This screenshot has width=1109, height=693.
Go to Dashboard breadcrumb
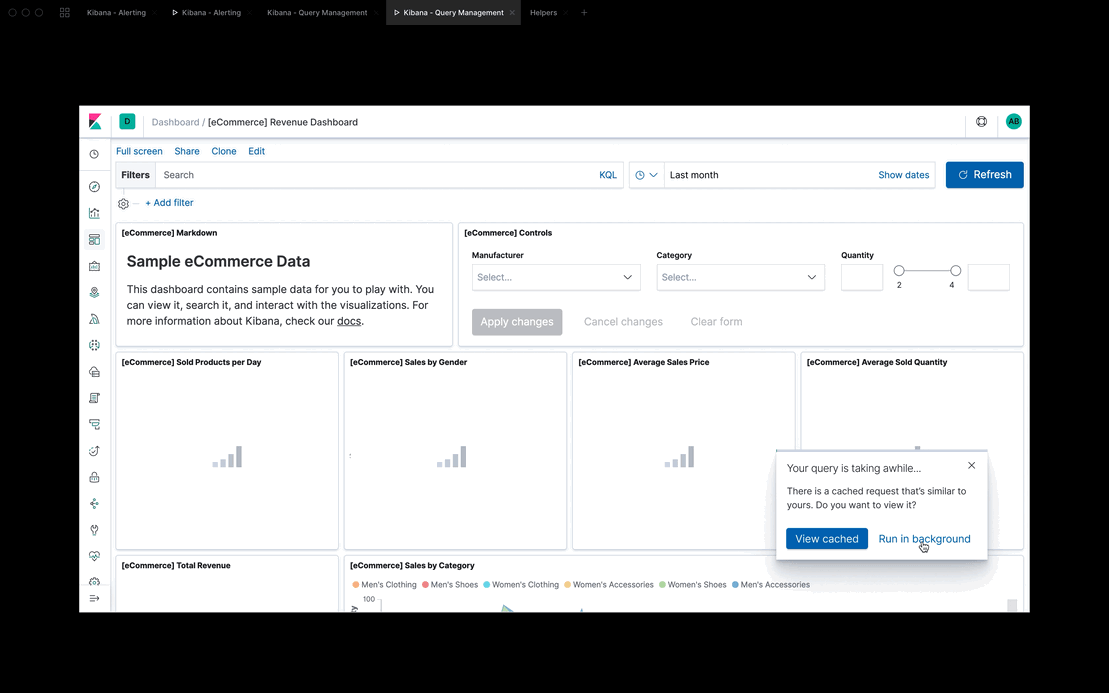(x=175, y=122)
